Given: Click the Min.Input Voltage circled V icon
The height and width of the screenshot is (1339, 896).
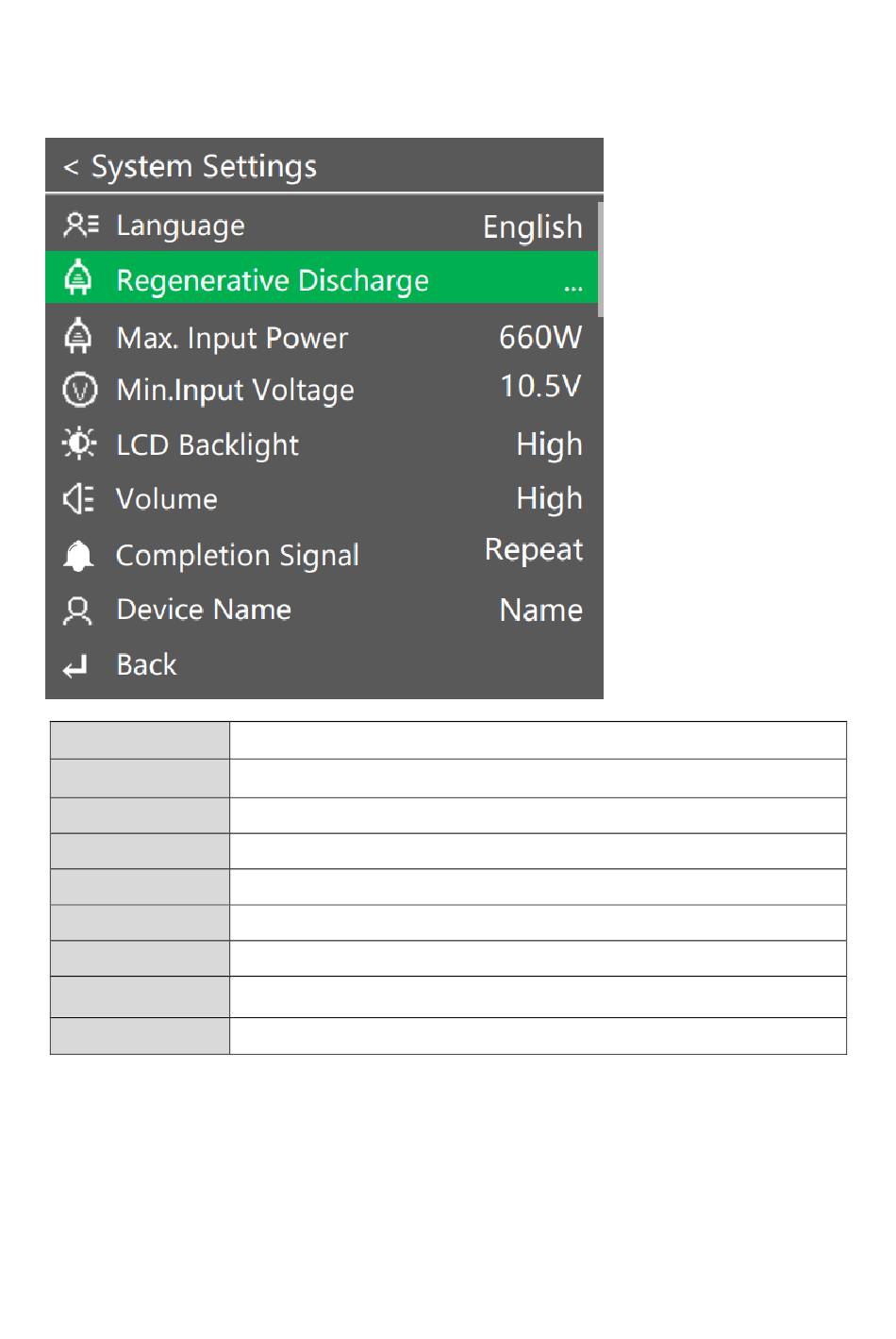Looking at the screenshot, I should pyautogui.click(x=79, y=390).
